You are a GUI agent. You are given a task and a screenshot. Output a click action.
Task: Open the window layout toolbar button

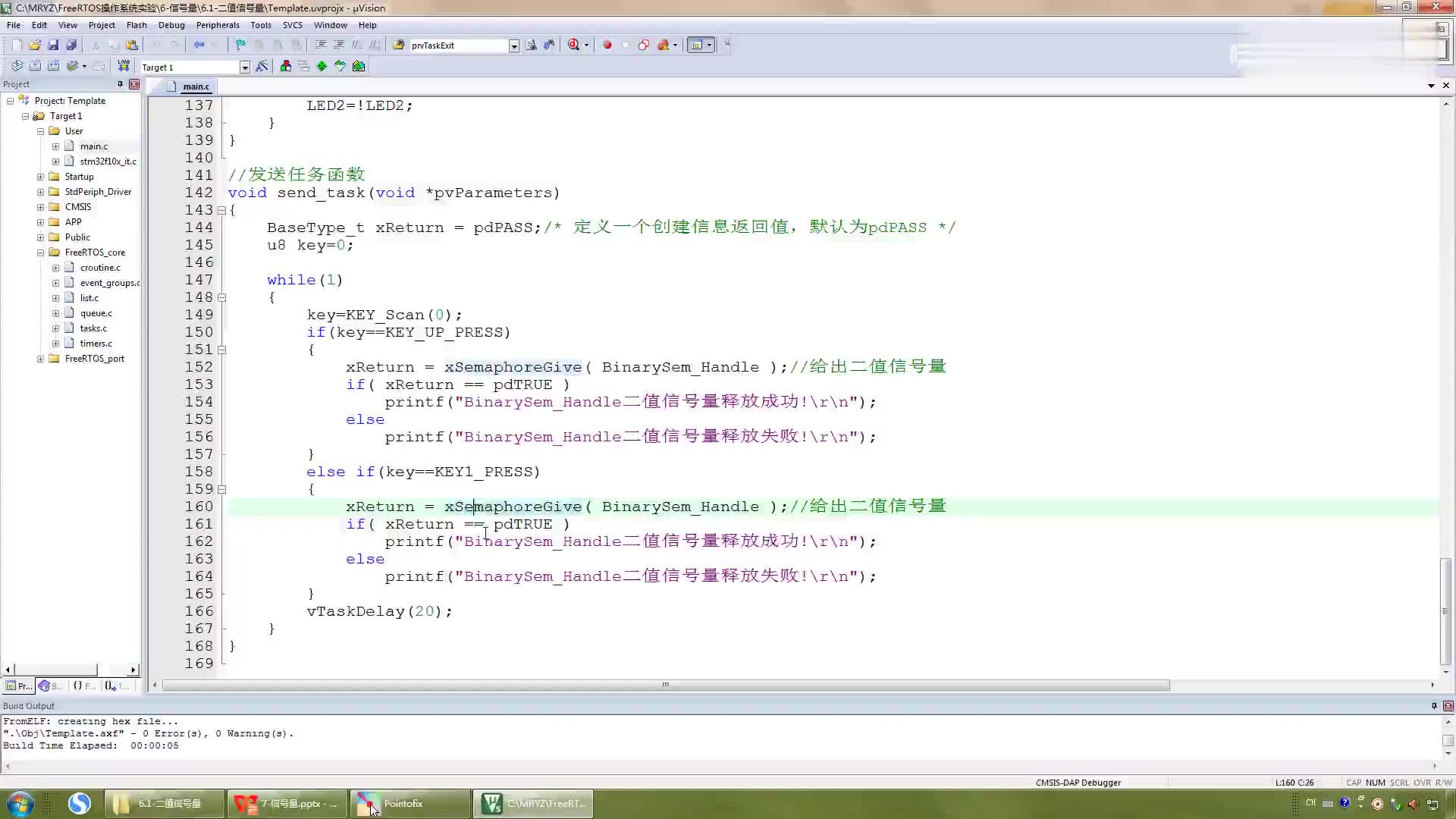[x=696, y=45]
